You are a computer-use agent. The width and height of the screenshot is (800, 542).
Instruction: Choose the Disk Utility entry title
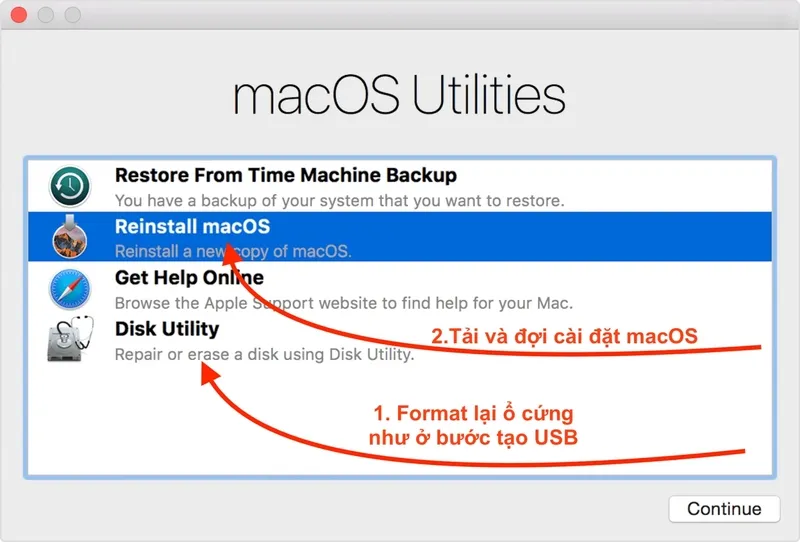coord(167,329)
